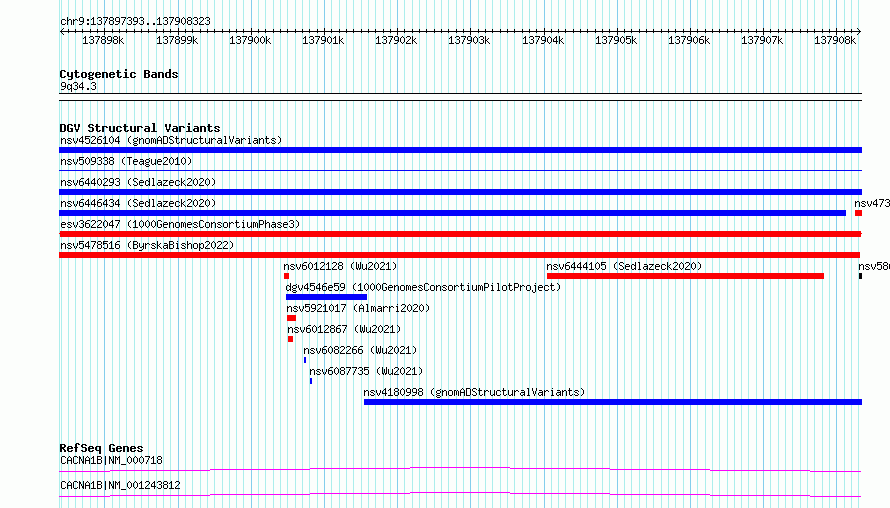
Task: Click the 137903k ruler tick label
Action: coord(469,40)
